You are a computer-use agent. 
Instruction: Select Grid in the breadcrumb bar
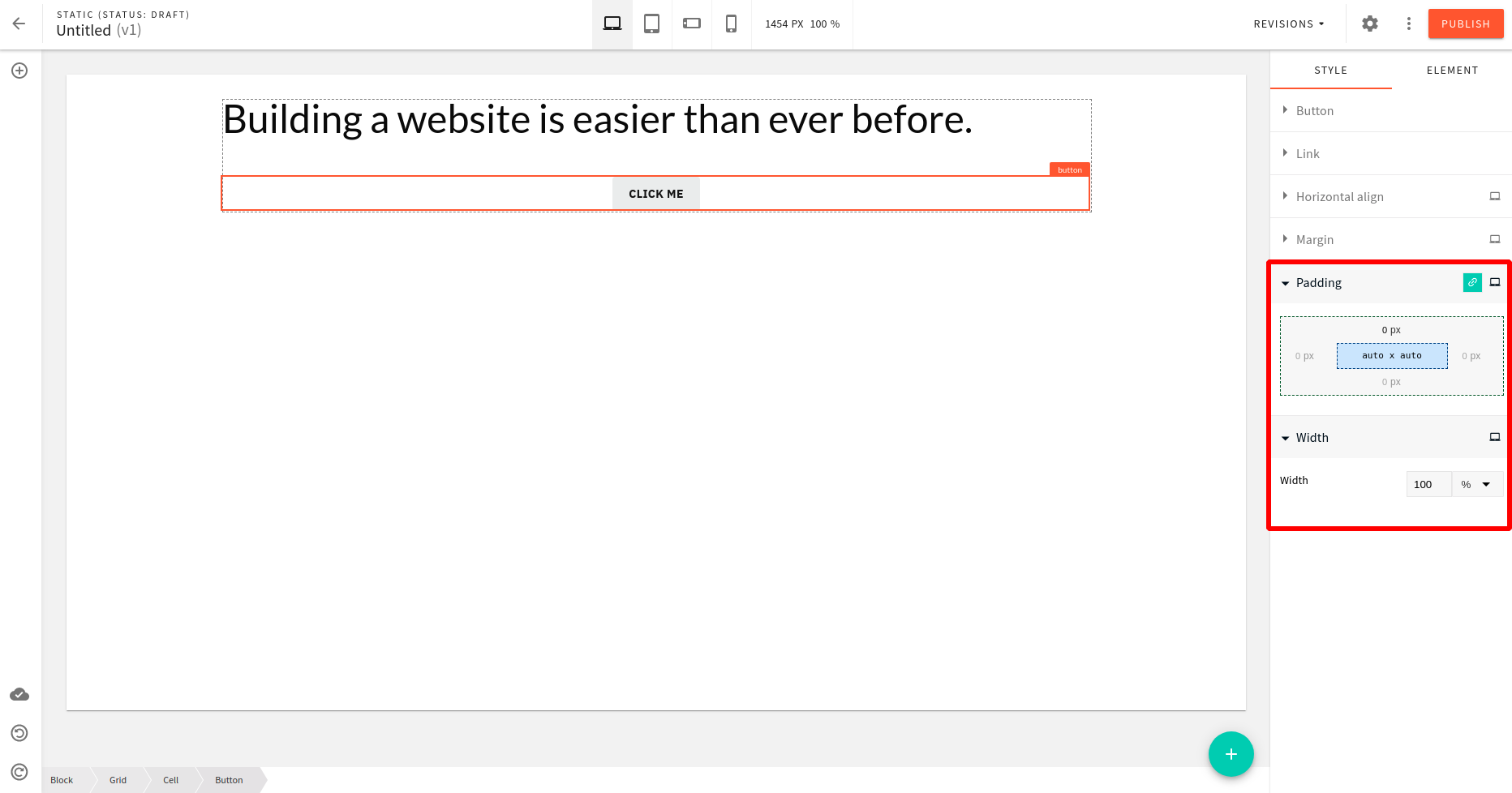click(117, 780)
